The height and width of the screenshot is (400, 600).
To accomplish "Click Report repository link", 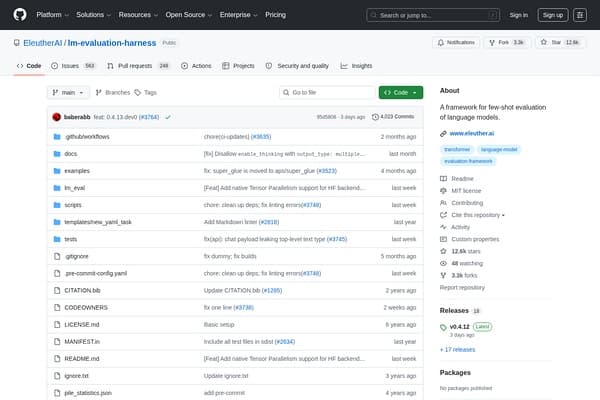I will [x=462, y=287].
